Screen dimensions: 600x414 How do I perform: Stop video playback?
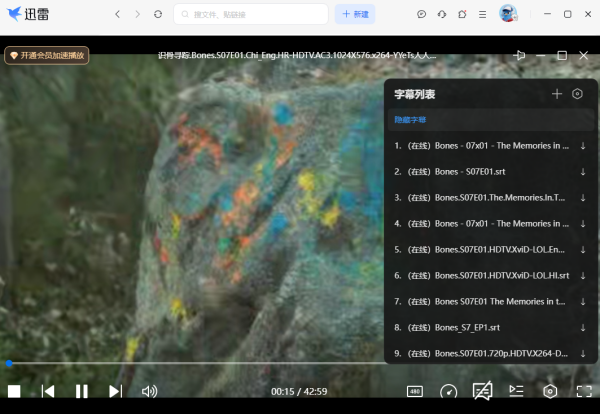14,391
